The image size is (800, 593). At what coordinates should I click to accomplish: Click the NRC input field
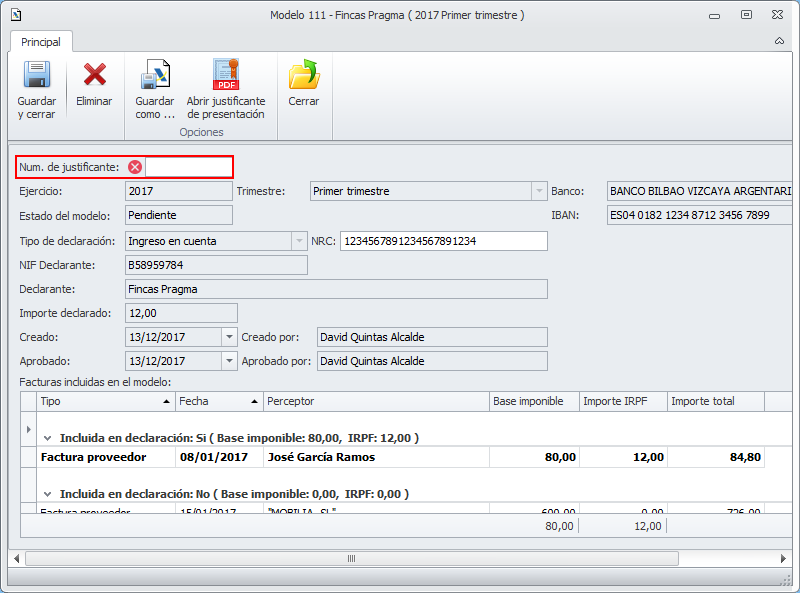point(443,241)
